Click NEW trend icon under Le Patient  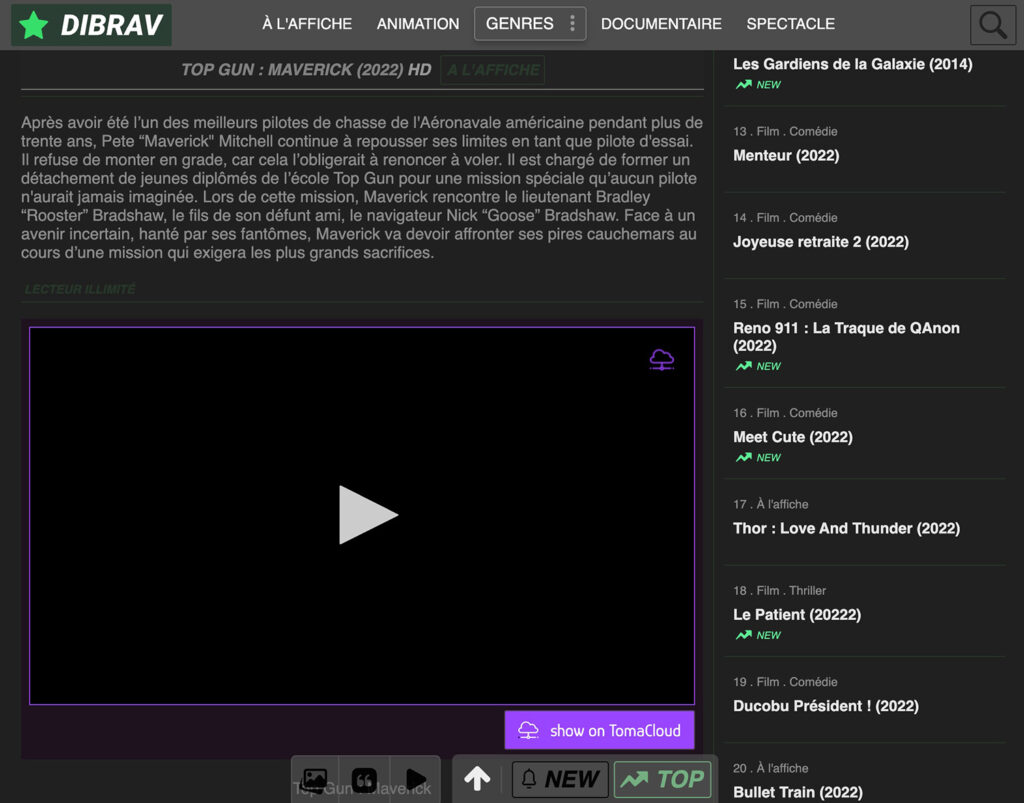click(x=758, y=635)
